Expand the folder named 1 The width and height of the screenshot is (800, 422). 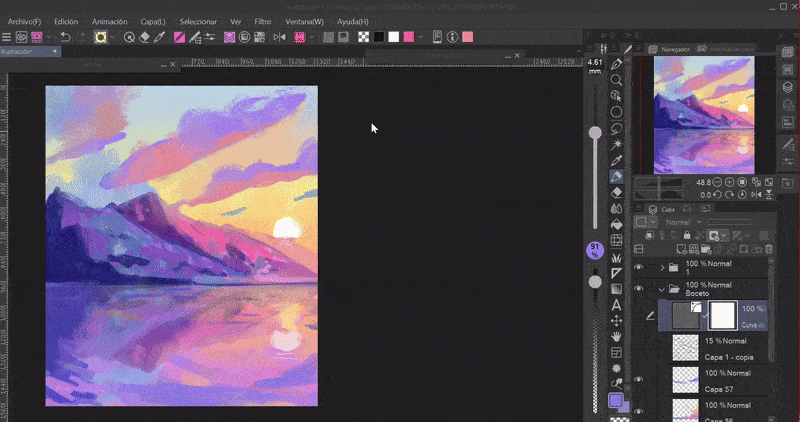coord(662,267)
